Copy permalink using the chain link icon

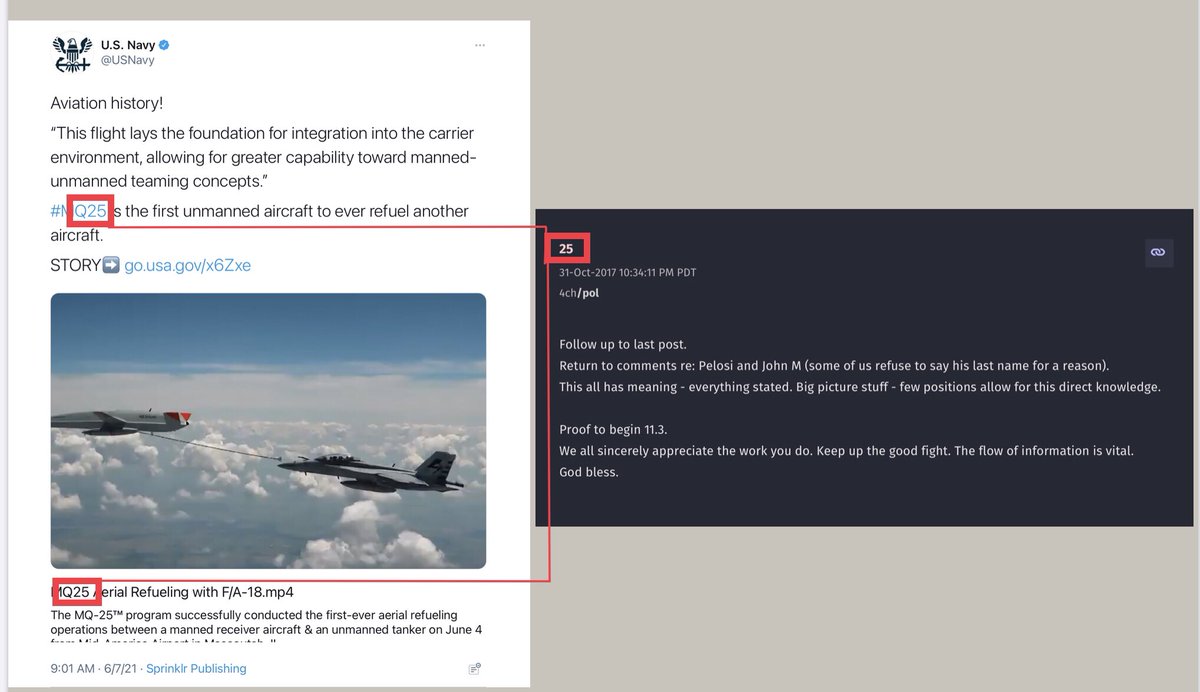(1158, 253)
